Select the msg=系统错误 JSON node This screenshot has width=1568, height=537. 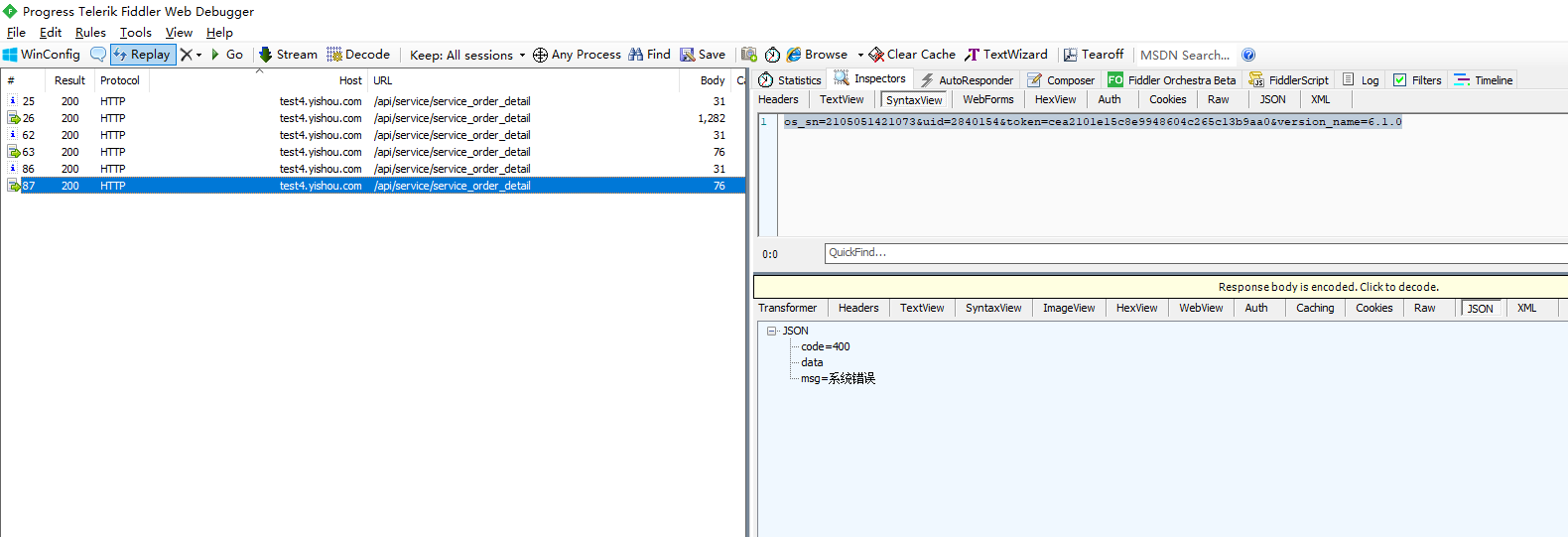click(838, 378)
